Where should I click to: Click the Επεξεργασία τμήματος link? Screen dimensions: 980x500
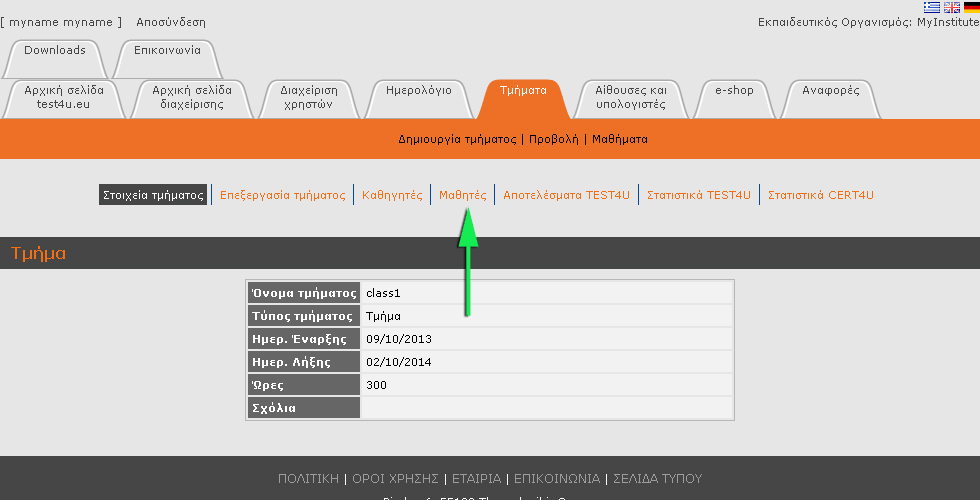click(x=283, y=195)
